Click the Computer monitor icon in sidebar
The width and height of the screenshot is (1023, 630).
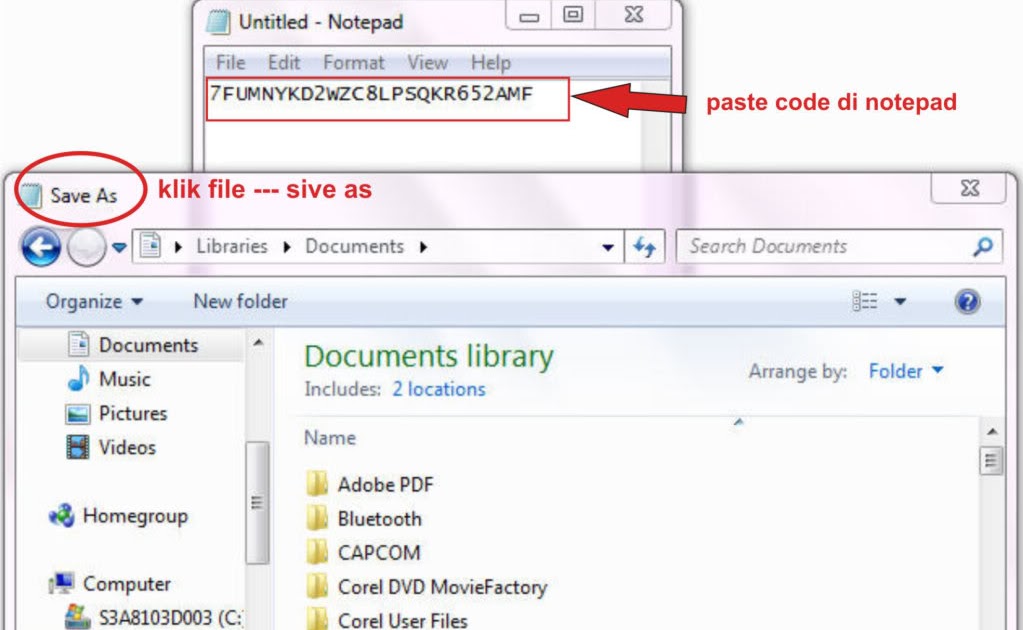[62, 583]
